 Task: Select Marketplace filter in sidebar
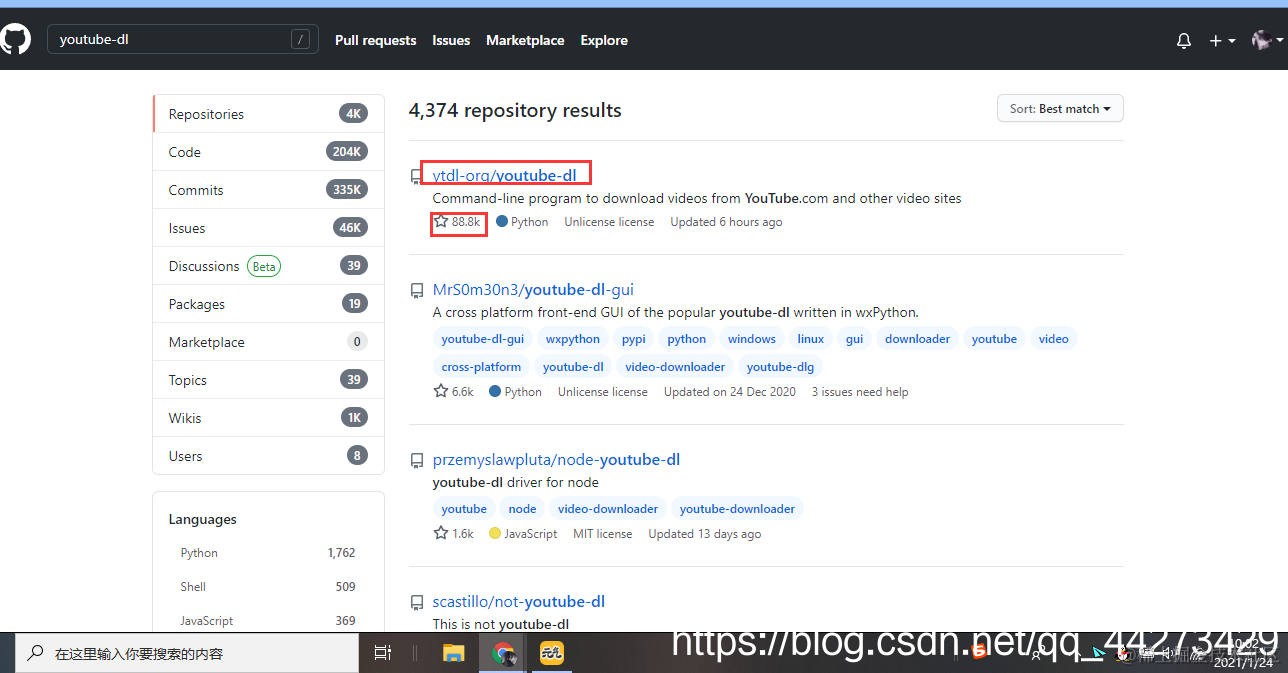(268, 342)
